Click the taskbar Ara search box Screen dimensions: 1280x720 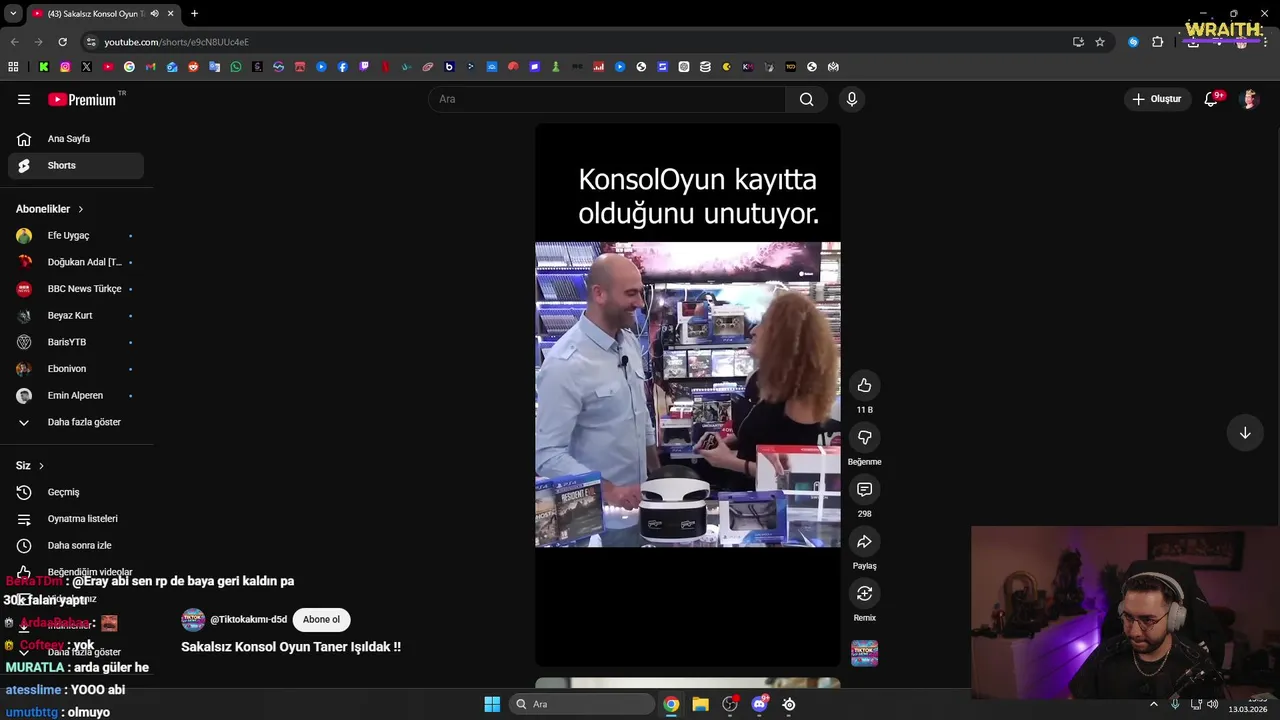pyautogui.click(x=582, y=704)
